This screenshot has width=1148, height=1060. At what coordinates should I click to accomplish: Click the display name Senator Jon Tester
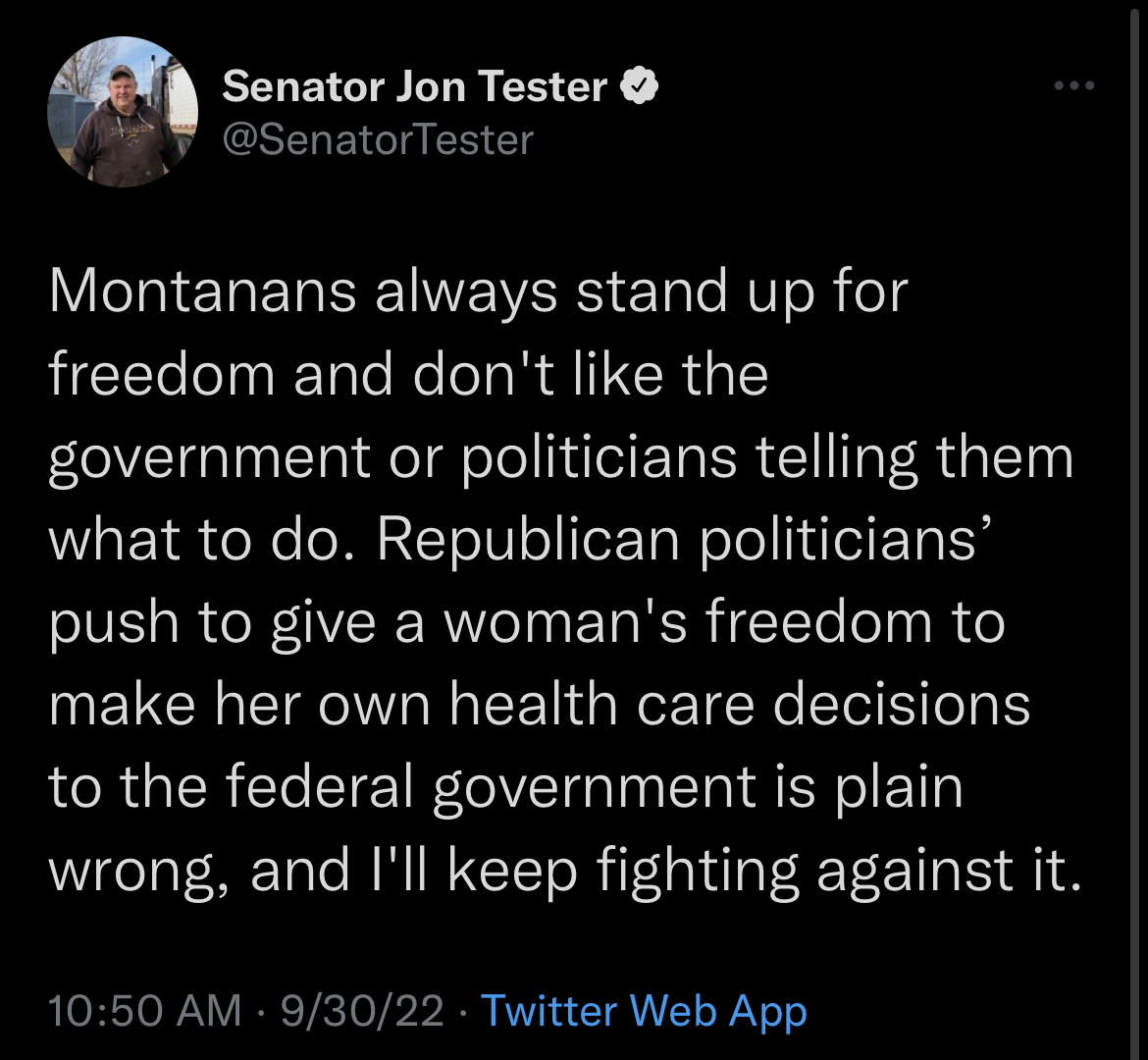coord(414,86)
